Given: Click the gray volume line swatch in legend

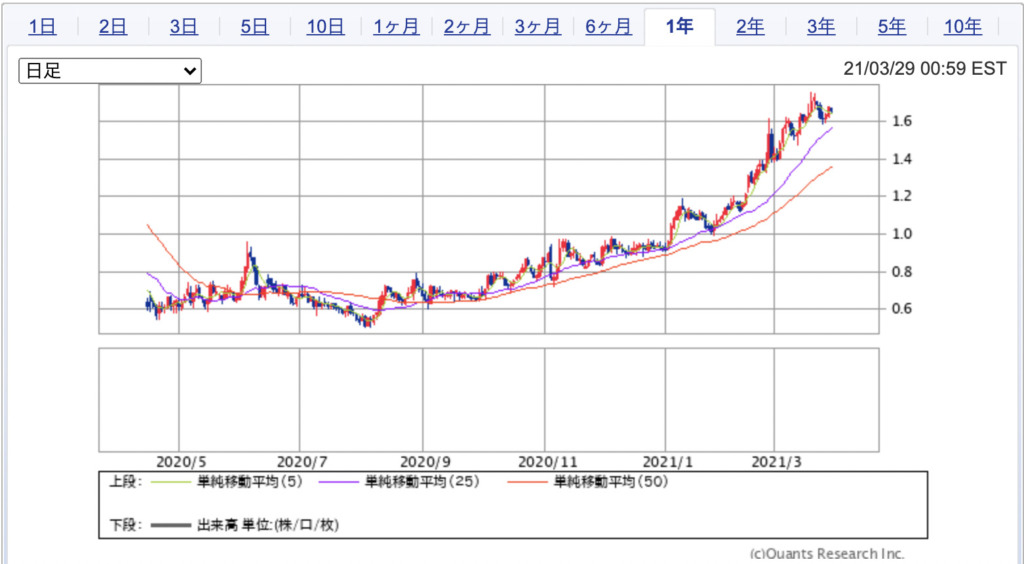Looking at the screenshot, I should point(170,525).
